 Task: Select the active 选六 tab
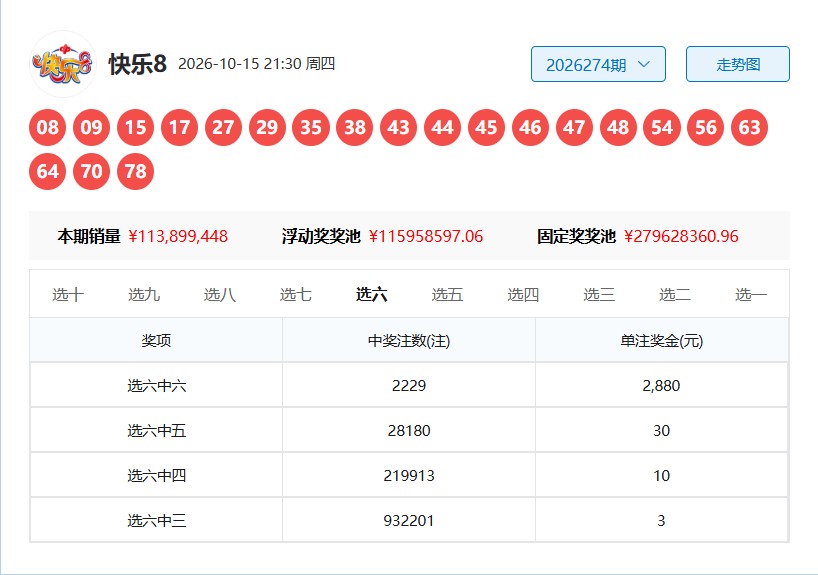(371, 295)
